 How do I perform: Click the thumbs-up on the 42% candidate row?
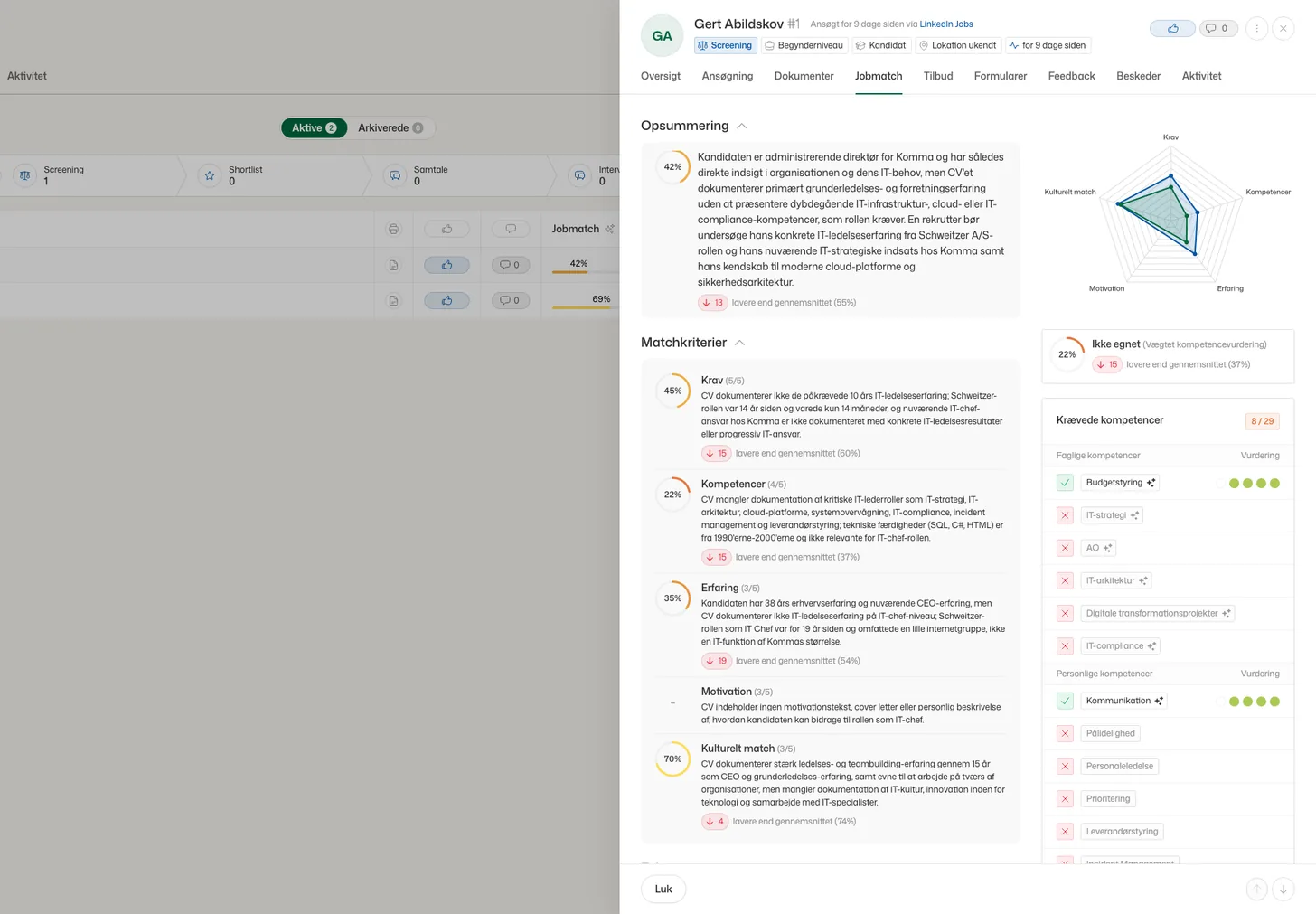(x=446, y=265)
